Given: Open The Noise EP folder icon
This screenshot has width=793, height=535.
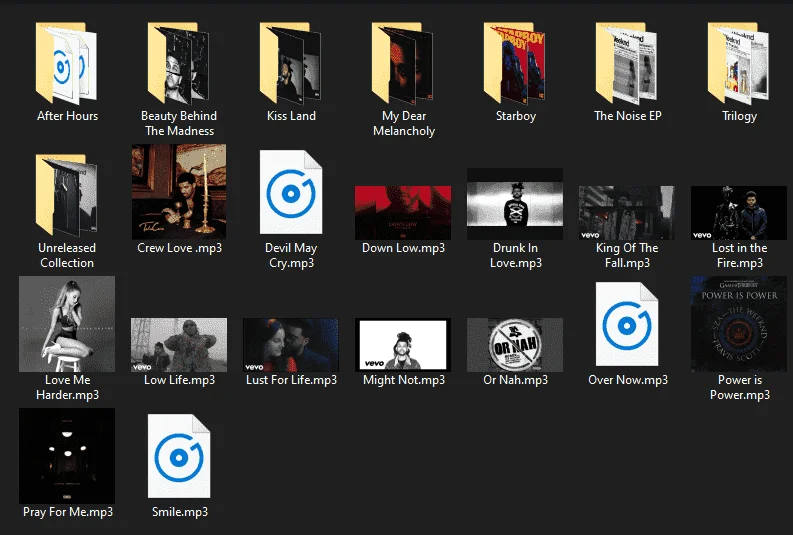Looking at the screenshot, I should pyautogui.click(x=627, y=63).
